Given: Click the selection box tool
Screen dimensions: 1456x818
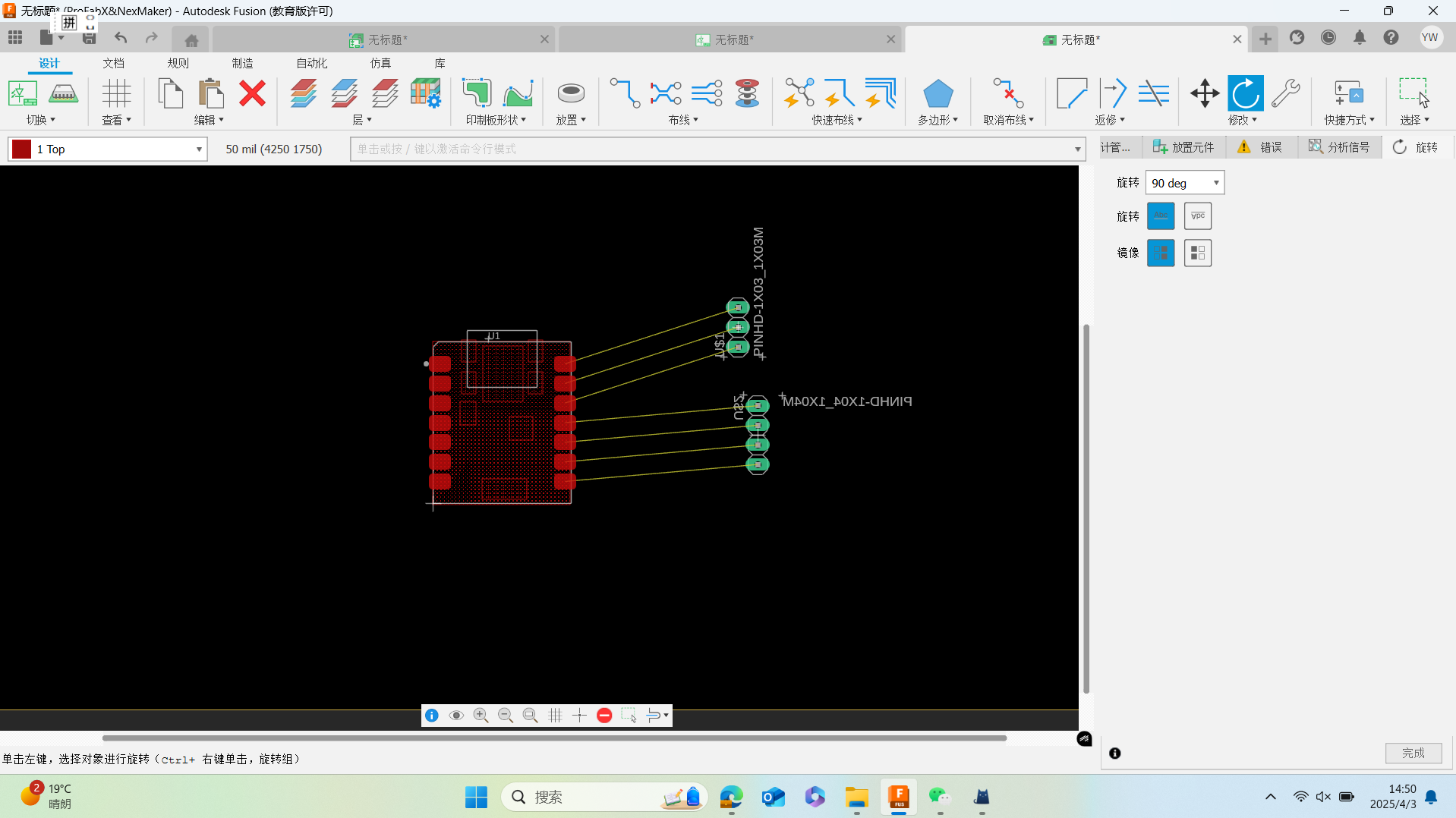Looking at the screenshot, I should coord(1414,93).
